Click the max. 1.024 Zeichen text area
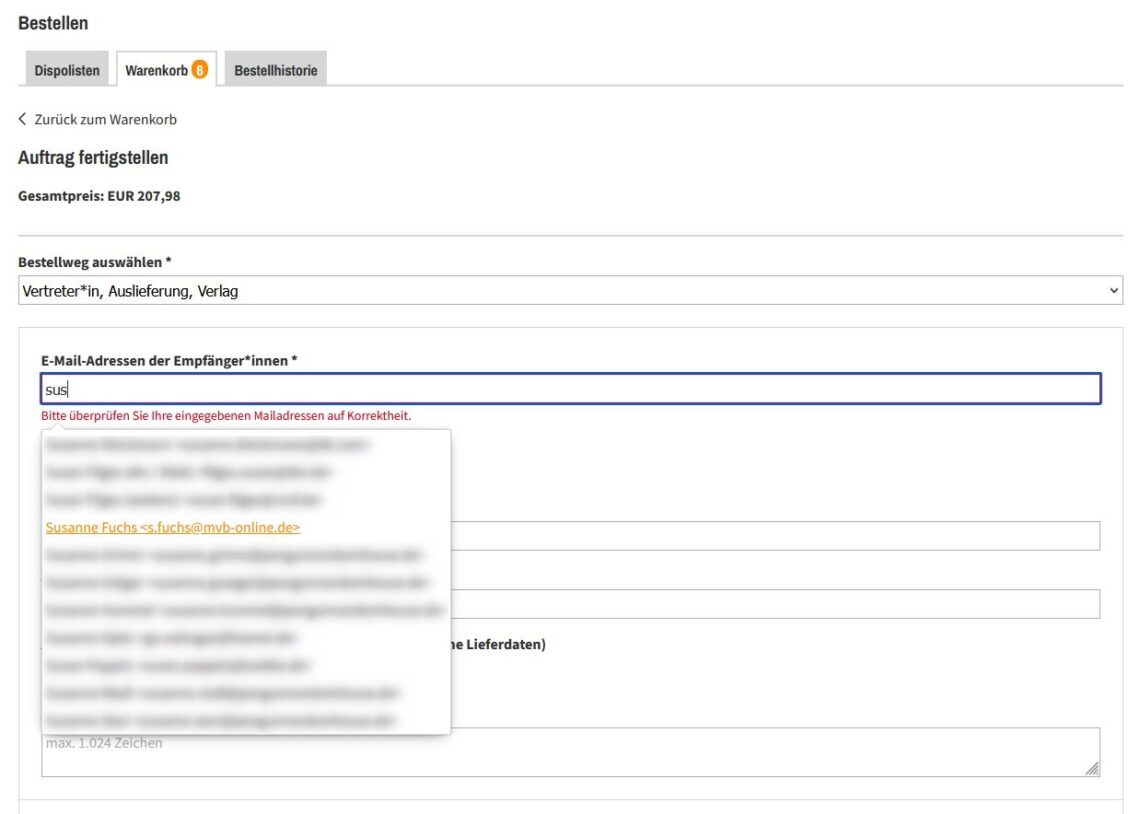This screenshot has height=814, width=1140. [x=570, y=752]
